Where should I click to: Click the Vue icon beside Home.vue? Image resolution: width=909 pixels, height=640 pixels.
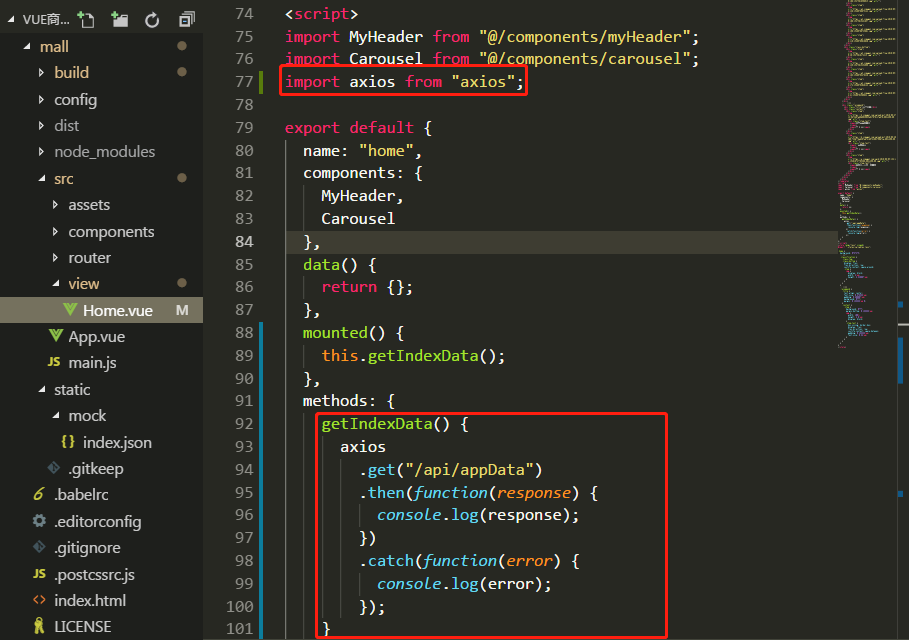(70, 310)
